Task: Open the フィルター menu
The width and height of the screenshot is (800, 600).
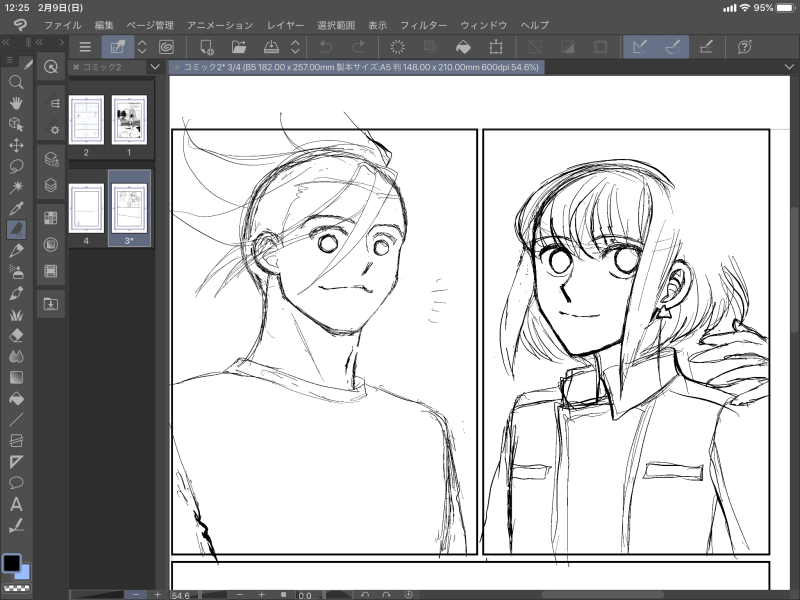Action: [423, 25]
